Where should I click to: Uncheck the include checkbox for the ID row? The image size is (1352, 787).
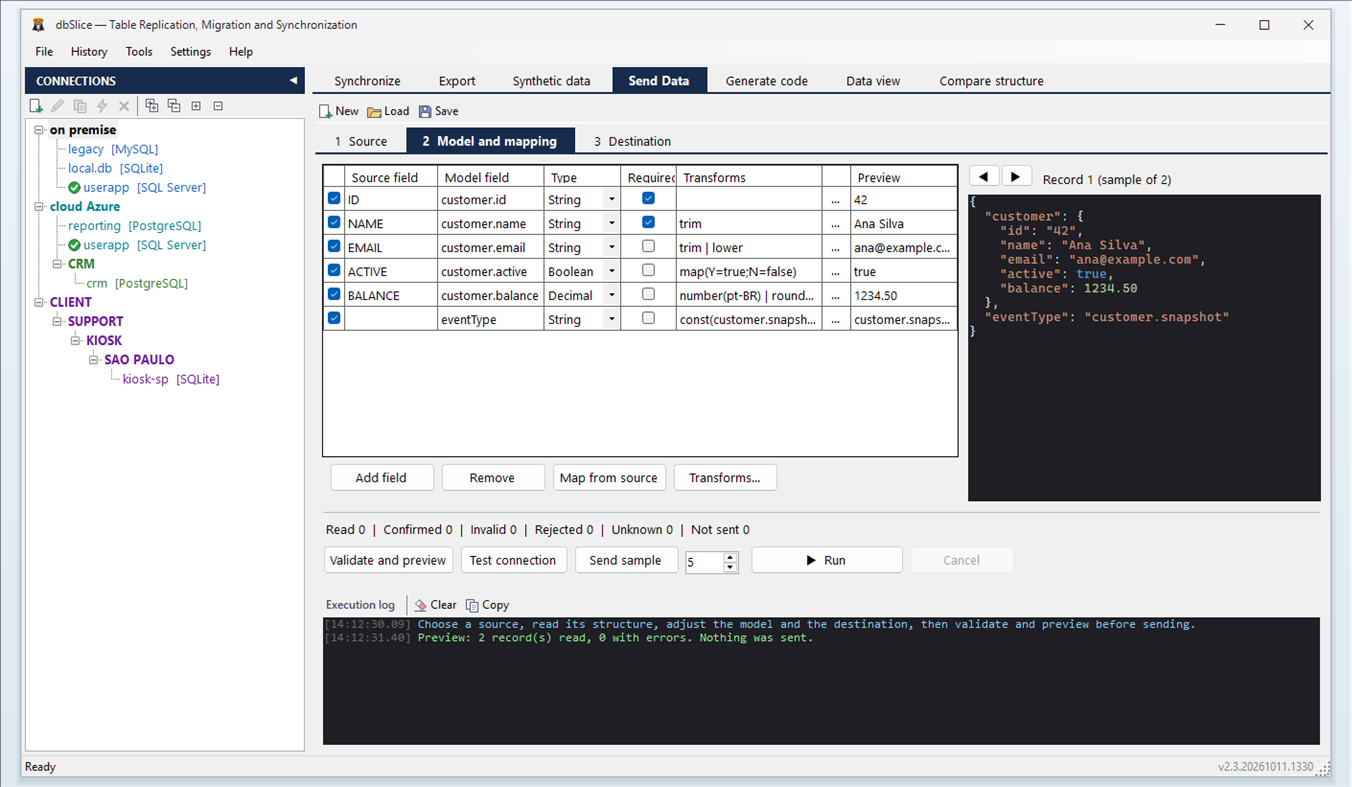click(x=334, y=199)
